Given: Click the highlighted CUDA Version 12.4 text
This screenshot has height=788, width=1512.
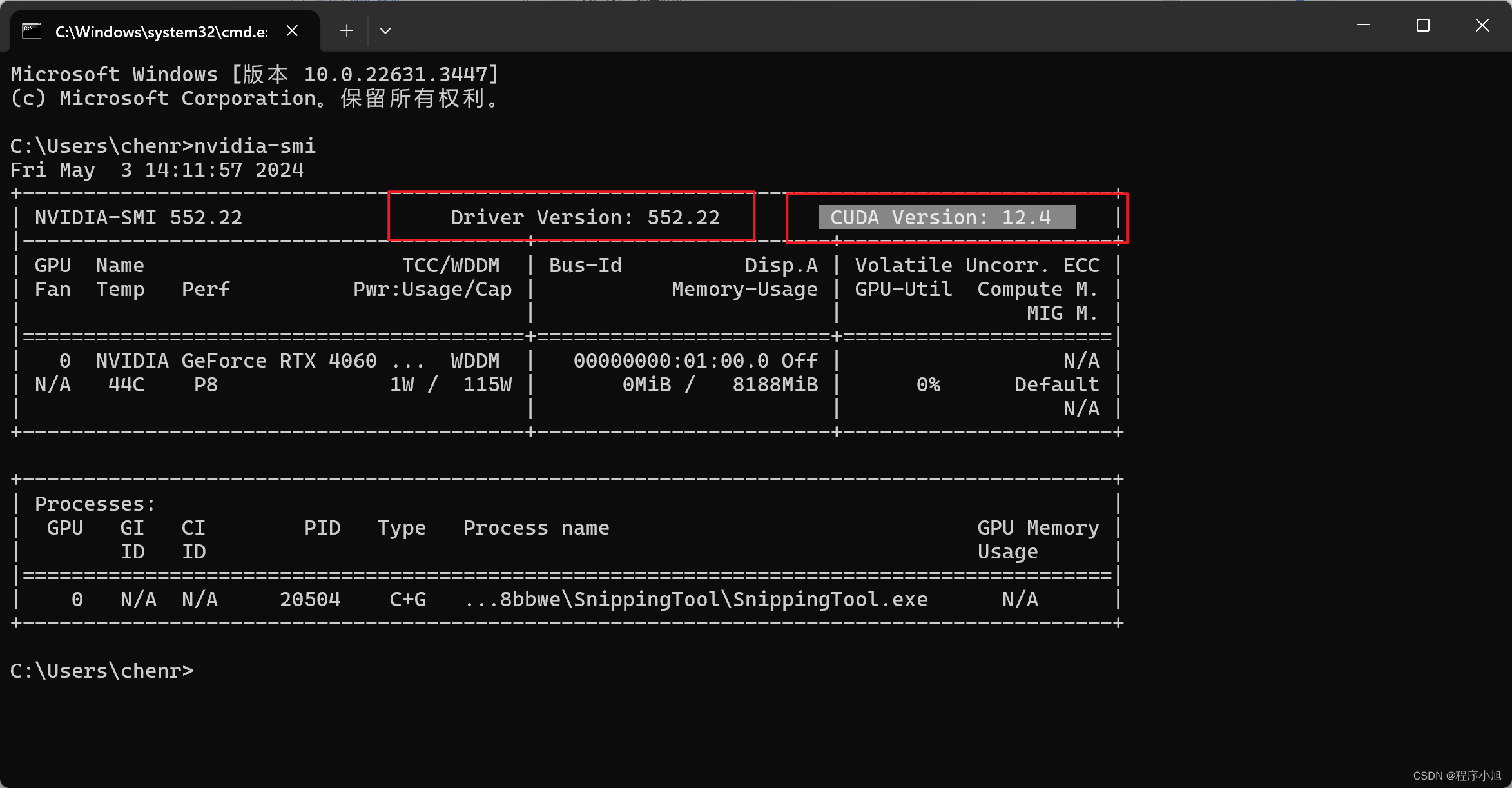Looking at the screenshot, I should (x=941, y=217).
